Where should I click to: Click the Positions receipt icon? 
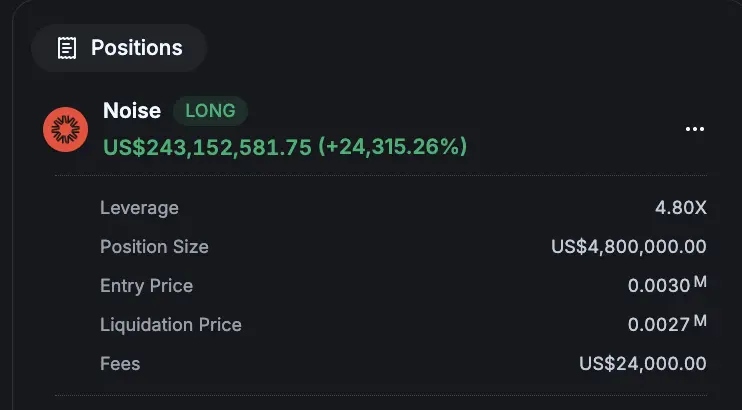(67, 48)
